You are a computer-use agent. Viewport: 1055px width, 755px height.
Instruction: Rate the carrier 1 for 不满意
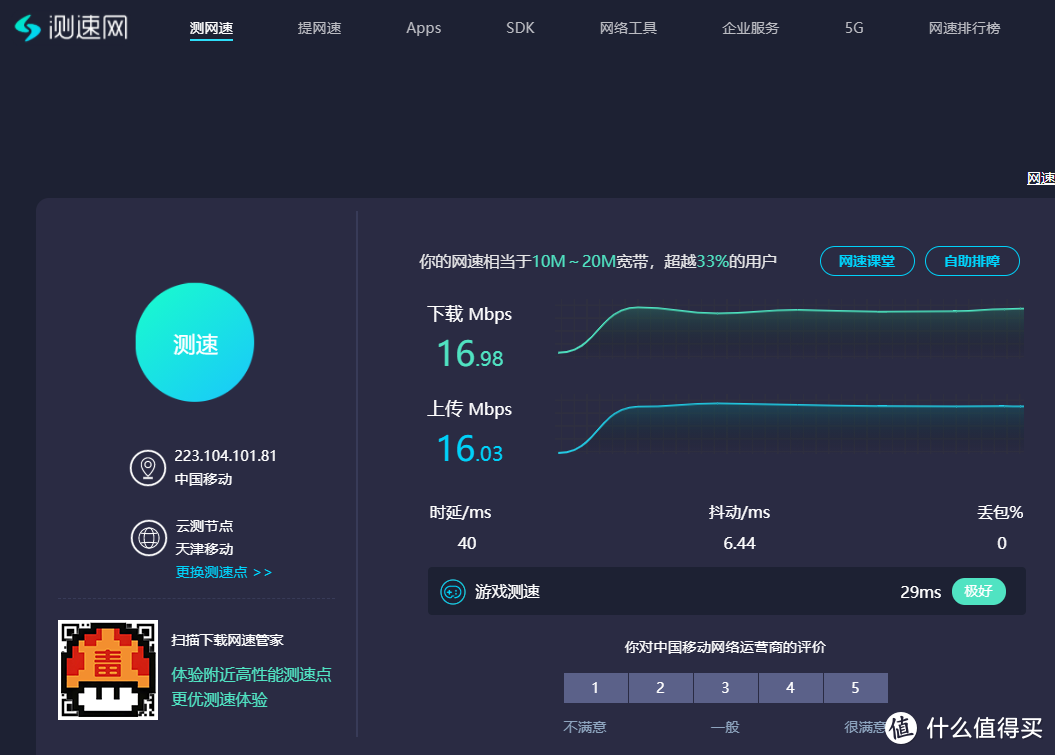pyautogui.click(x=595, y=687)
